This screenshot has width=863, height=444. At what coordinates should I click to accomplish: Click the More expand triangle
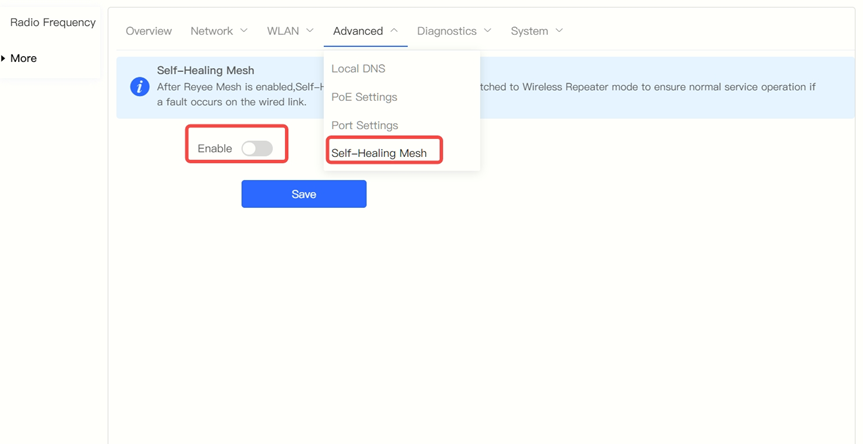pyautogui.click(x=4, y=58)
